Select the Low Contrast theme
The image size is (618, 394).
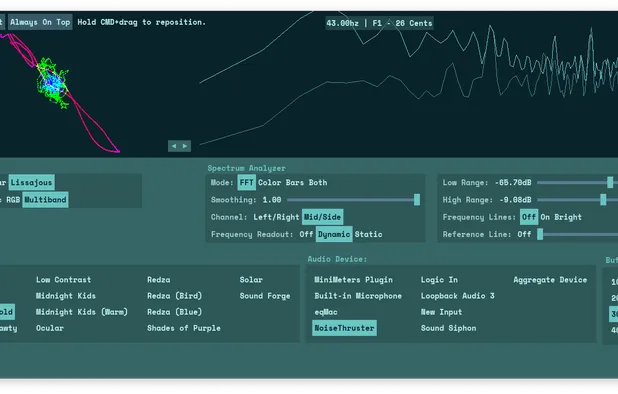[63, 280]
